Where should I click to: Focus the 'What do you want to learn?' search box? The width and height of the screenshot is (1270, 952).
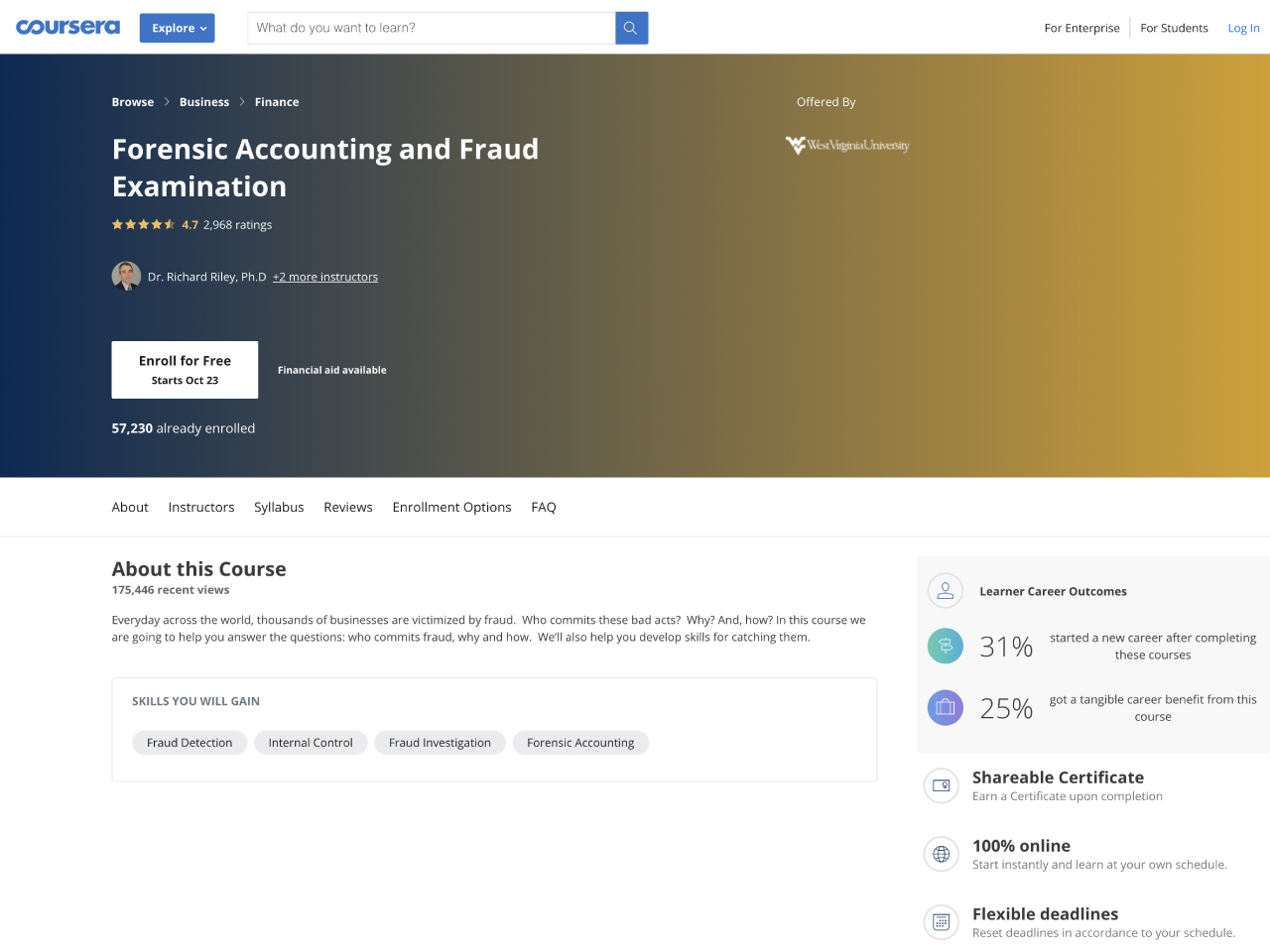[432, 28]
